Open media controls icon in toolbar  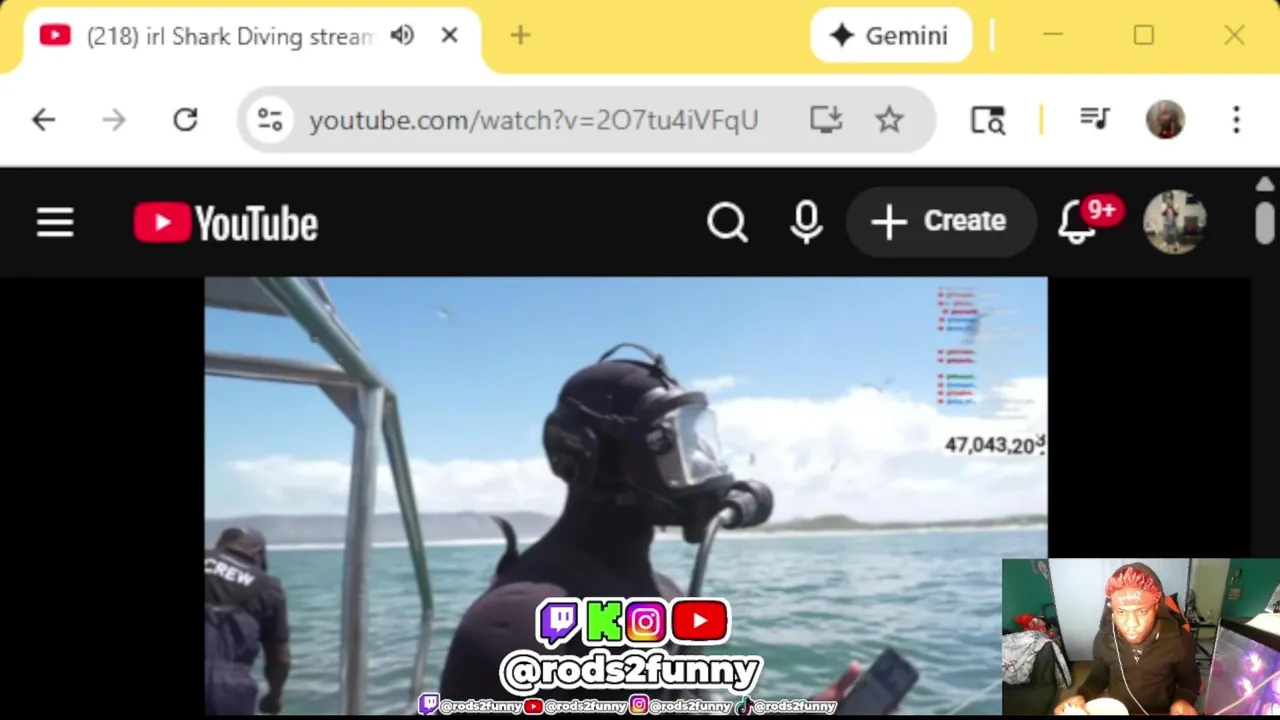[x=1095, y=120]
